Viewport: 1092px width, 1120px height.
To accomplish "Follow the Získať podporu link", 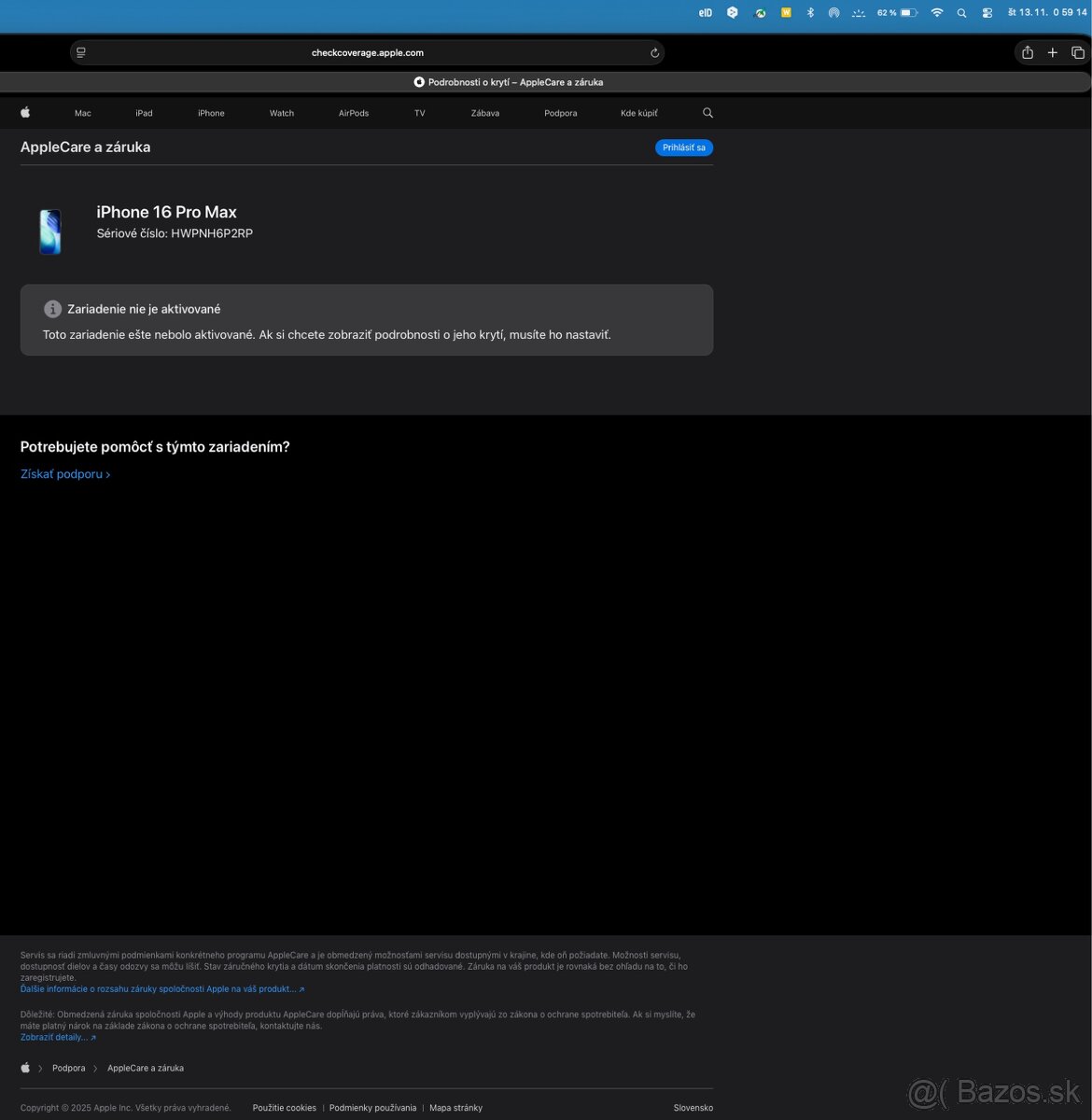I will 65,474.
